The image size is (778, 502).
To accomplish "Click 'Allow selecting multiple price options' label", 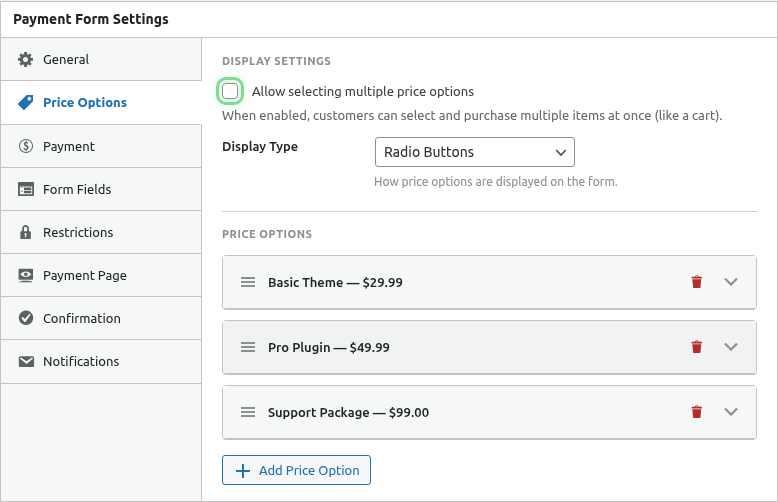I will pyautogui.click(x=363, y=92).
